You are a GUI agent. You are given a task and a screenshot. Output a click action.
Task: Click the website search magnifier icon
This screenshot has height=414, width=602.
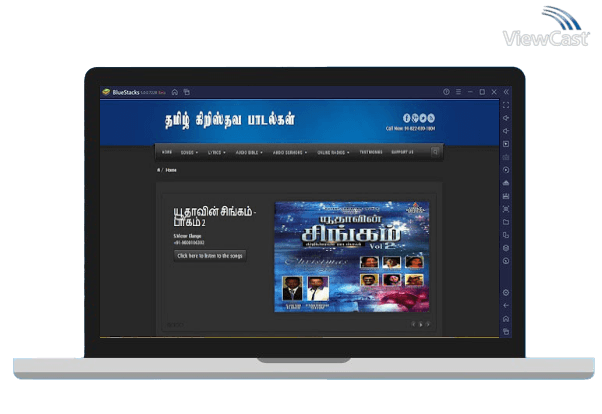[435, 152]
